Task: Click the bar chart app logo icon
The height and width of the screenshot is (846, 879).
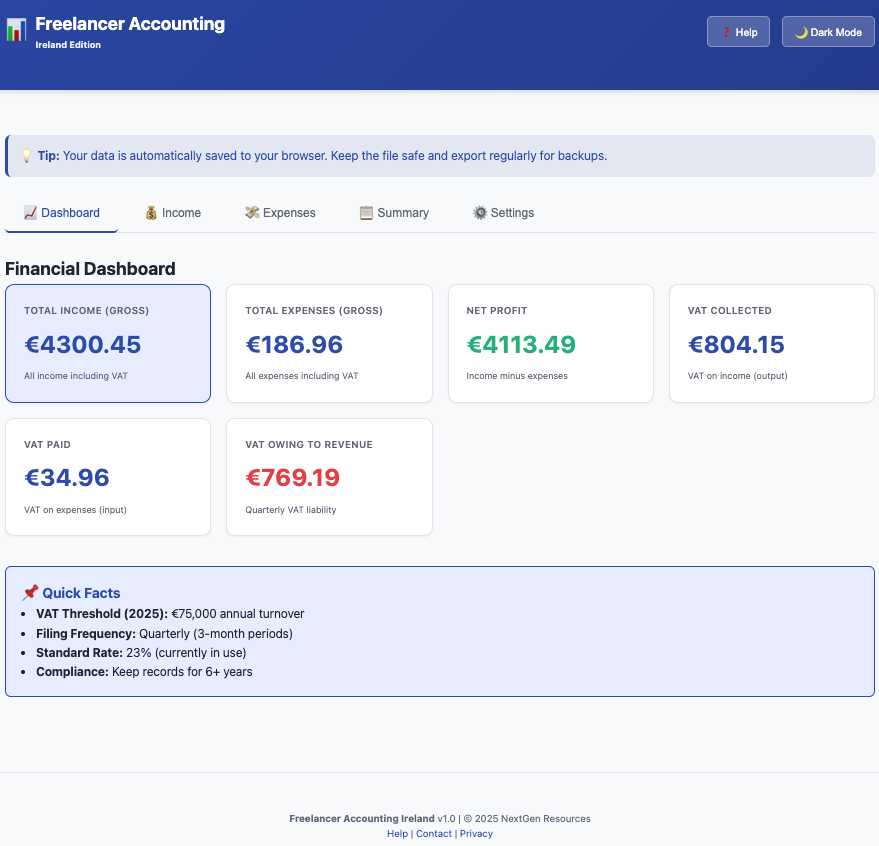Action: [x=16, y=30]
